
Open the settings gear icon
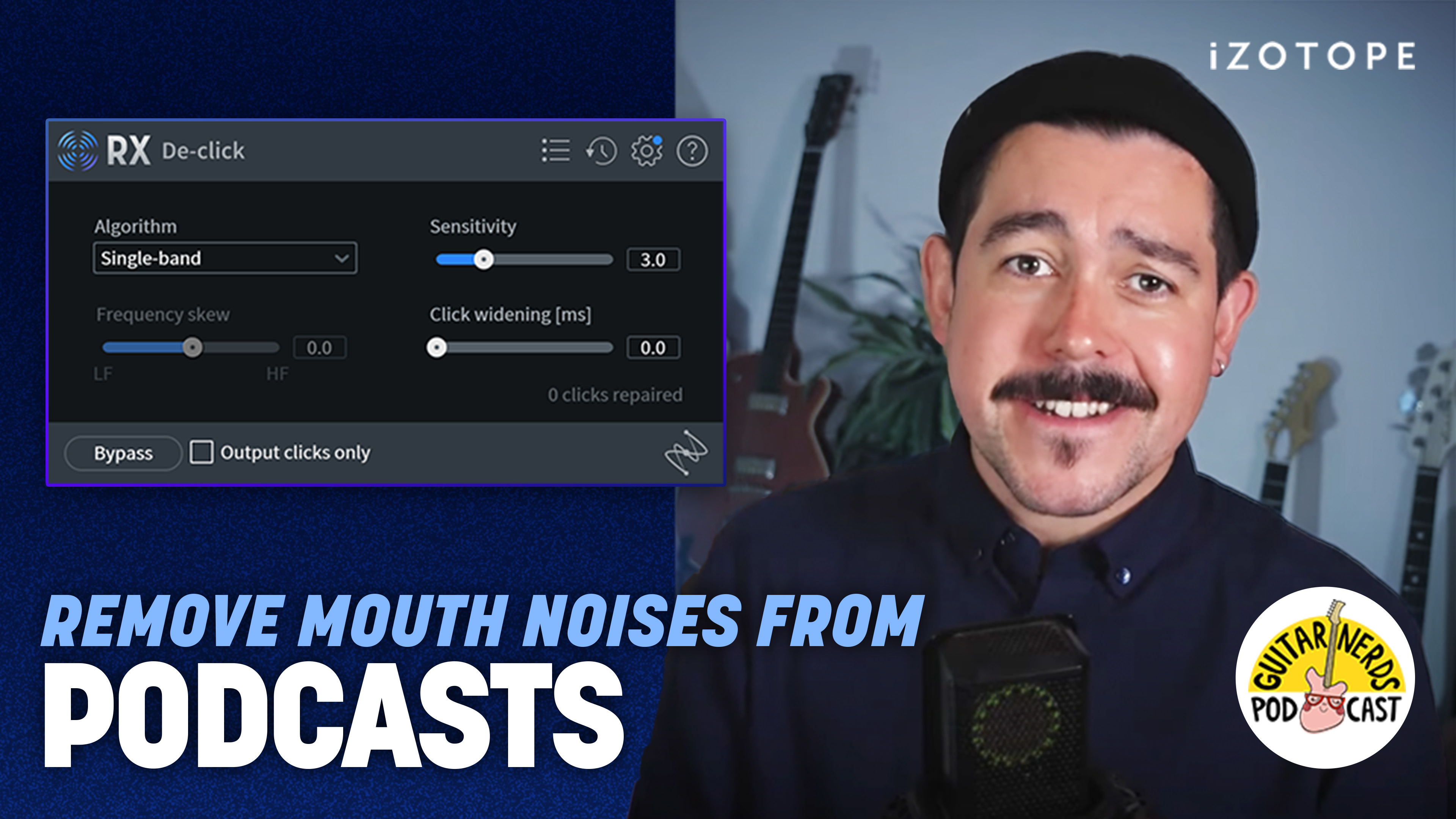pyautogui.click(x=646, y=151)
